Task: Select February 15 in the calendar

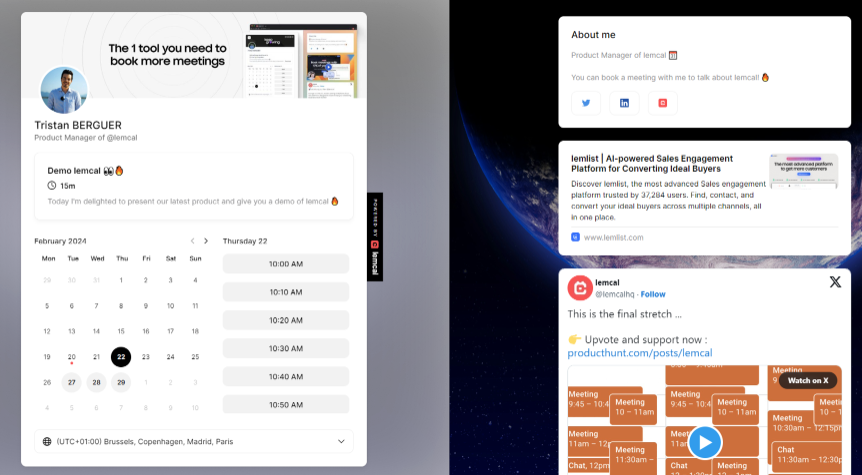Action: pyautogui.click(x=121, y=332)
